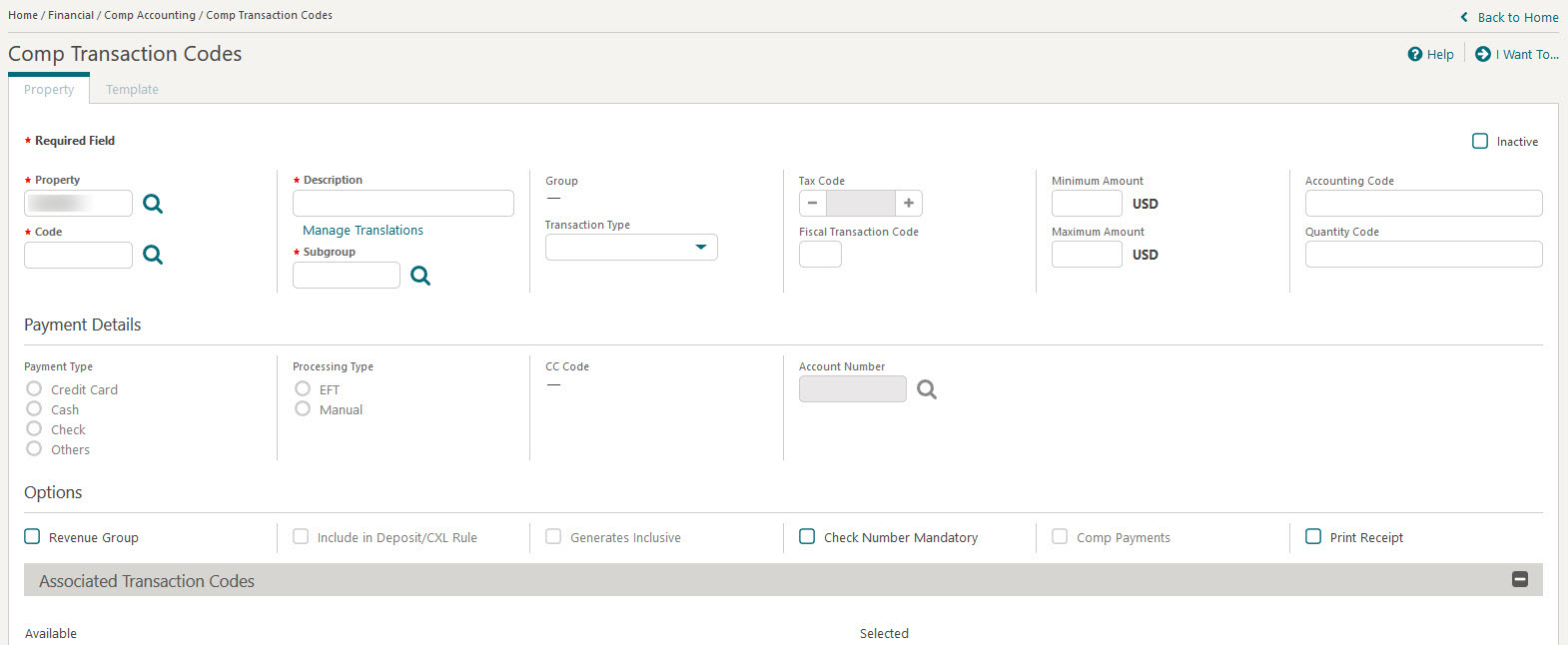
Task: Switch to the Property tab
Action: (x=49, y=89)
